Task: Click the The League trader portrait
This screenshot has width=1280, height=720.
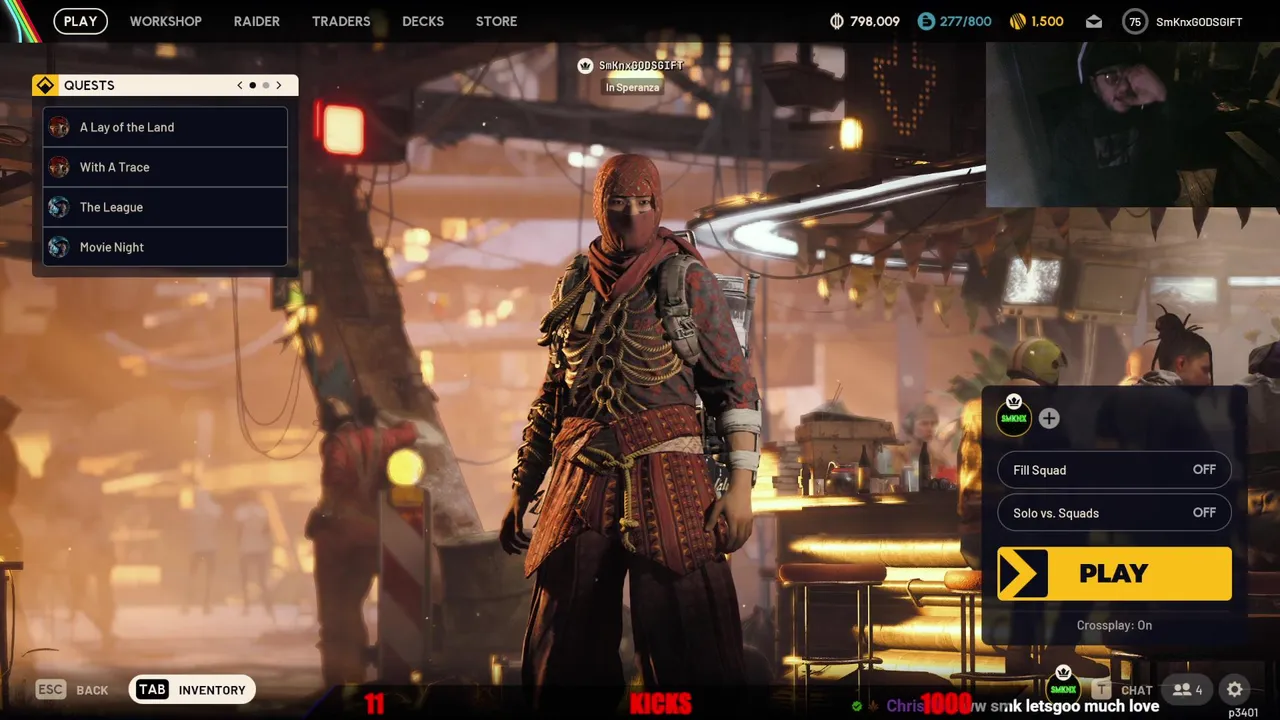Action: (x=59, y=207)
